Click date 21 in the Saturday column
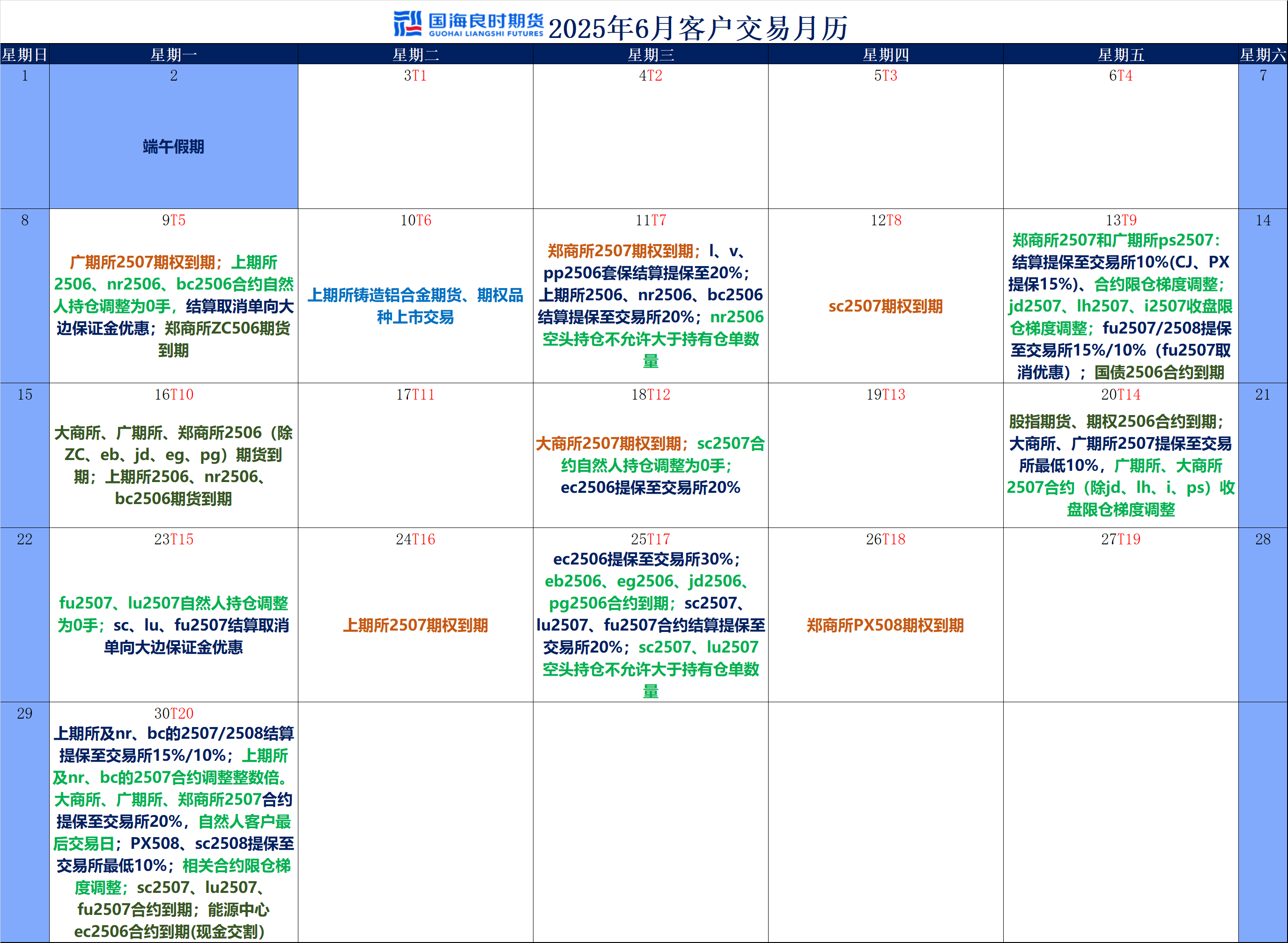The height and width of the screenshot is (943, 1288). pos(1263,394)
